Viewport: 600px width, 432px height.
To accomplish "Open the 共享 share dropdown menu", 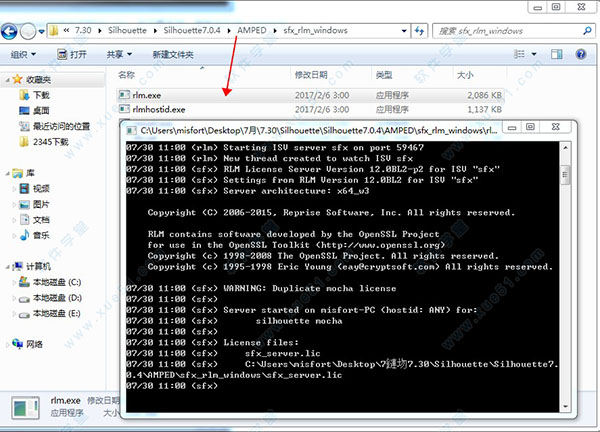I will pyautogui.click(x=119, y=54).
